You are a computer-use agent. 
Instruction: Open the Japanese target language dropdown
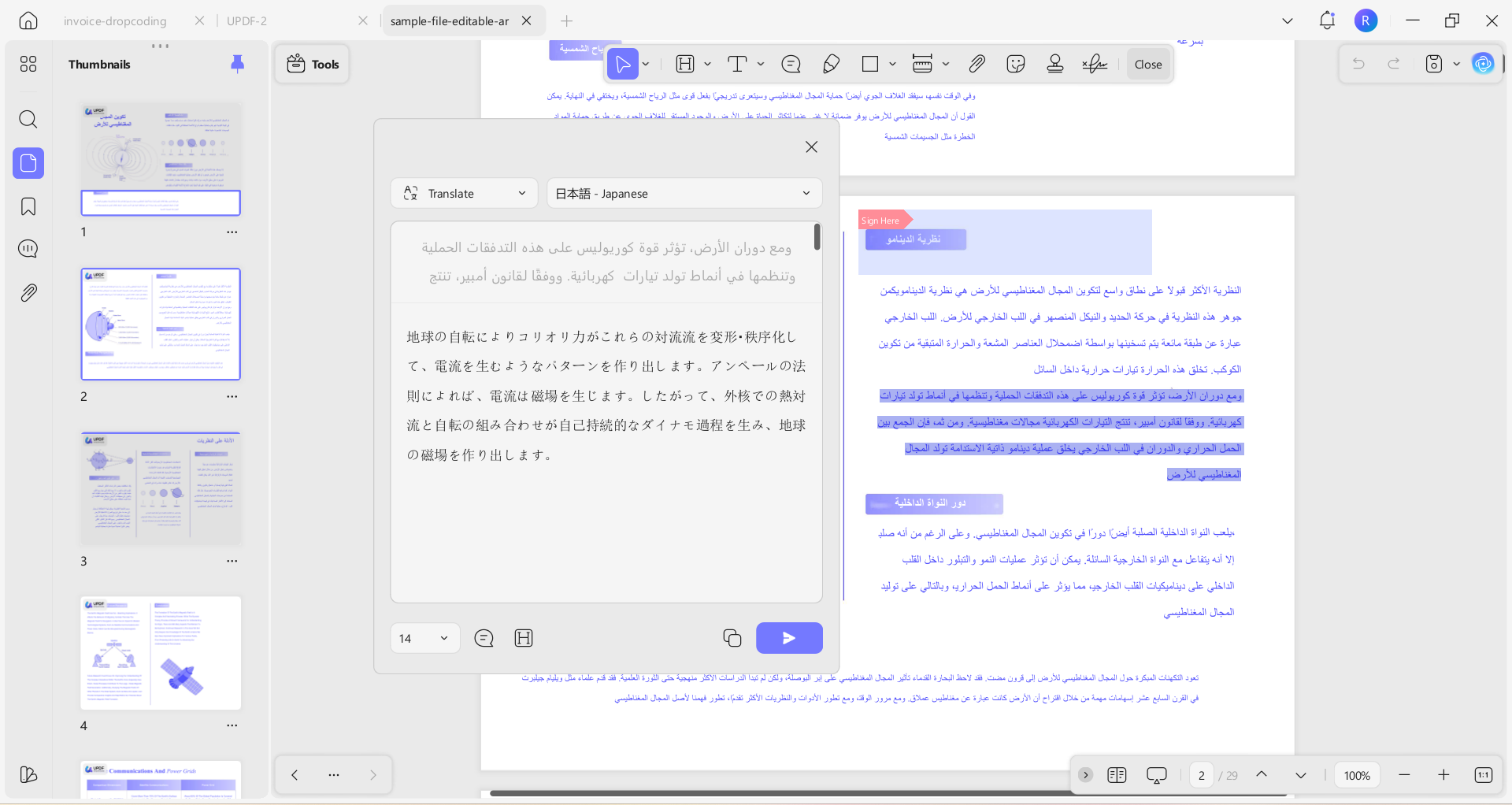tap(684, 194)
